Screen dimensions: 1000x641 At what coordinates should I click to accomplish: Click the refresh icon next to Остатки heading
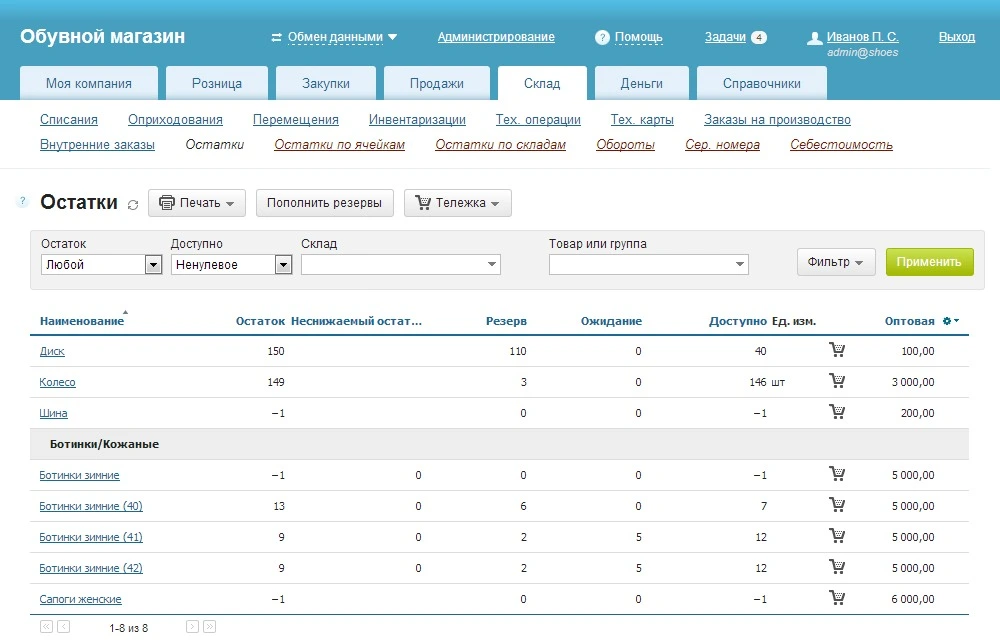click(x=133, y=204)
